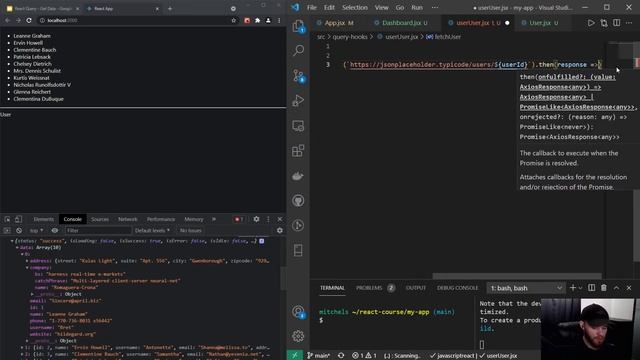Viewport: 640px width, 360px height.
Task: Click the new terminal plus icon
Action: click(x=573, y=288)
